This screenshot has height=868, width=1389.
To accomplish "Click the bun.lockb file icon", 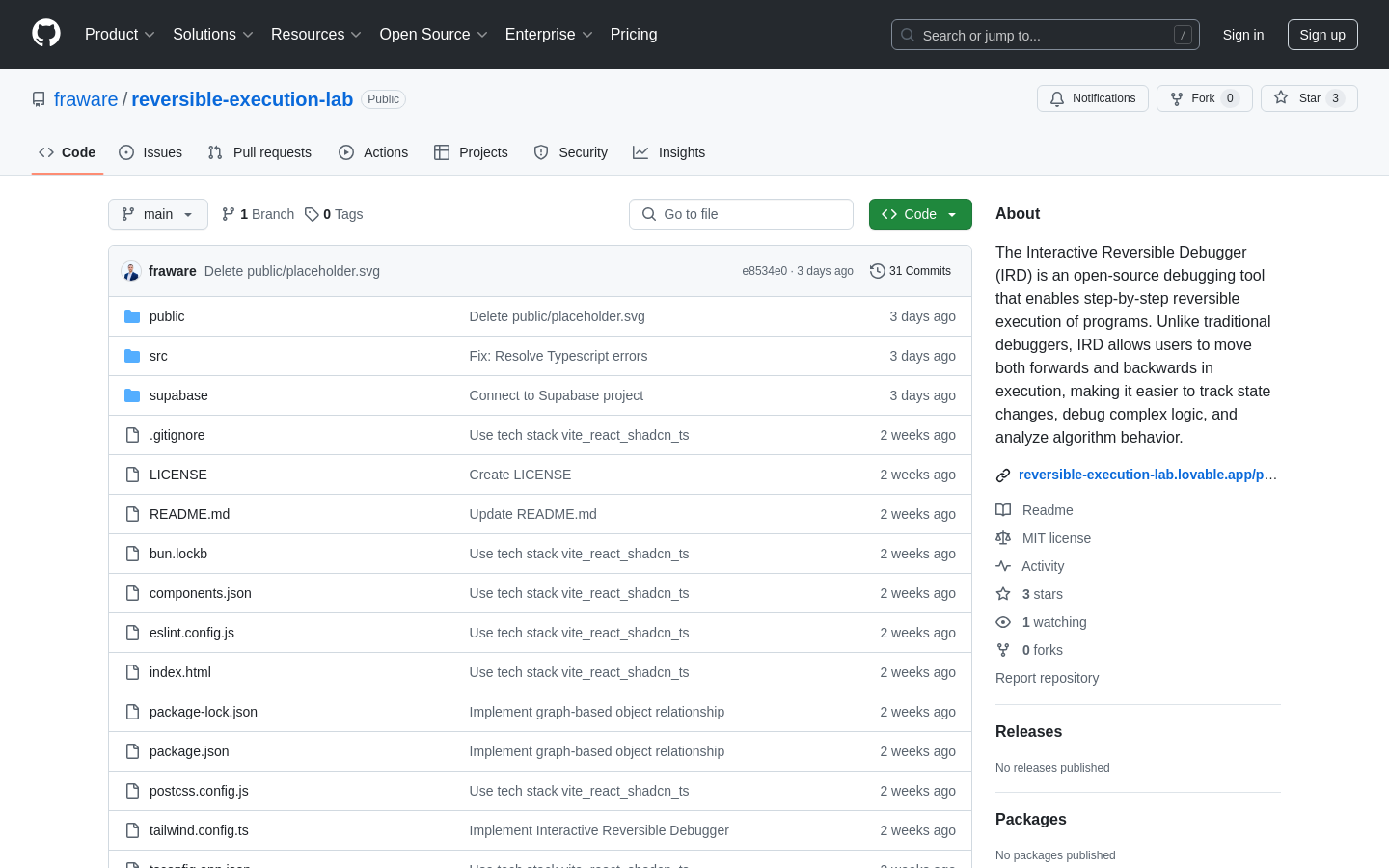I will click(x=132, y=554).
